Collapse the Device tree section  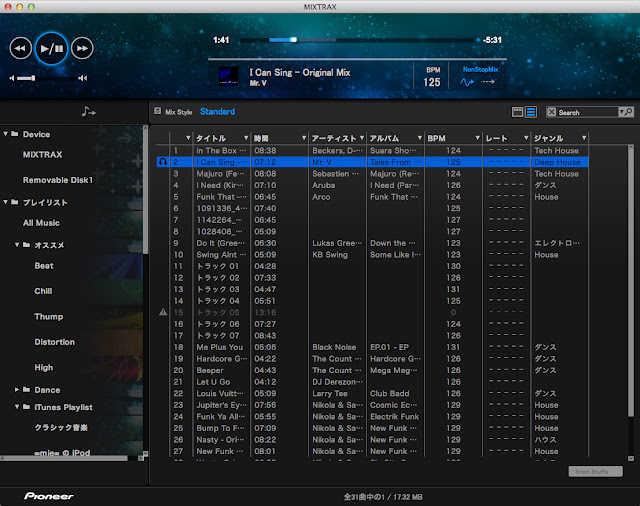pyautogui.click(x=6, y=134)
